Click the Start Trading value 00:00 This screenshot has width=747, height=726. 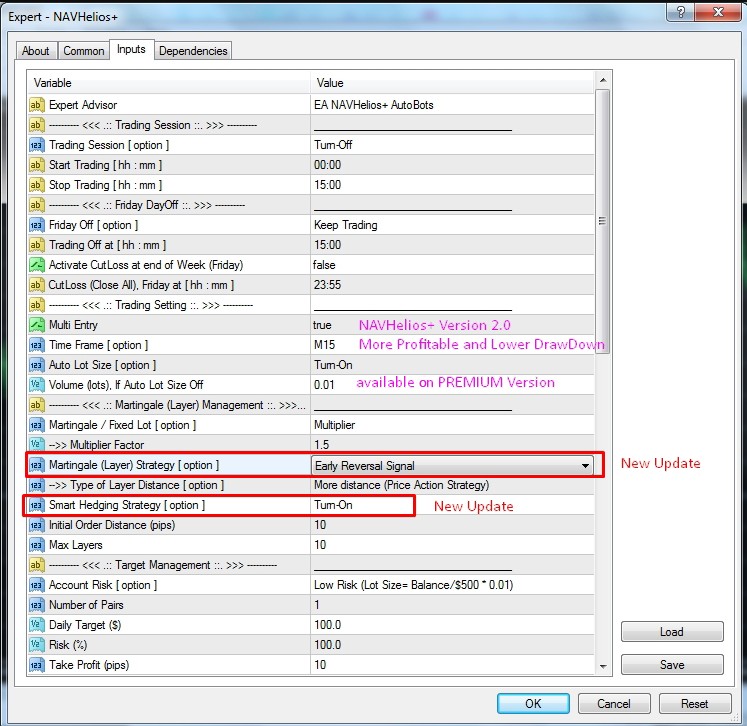point(327,165)
